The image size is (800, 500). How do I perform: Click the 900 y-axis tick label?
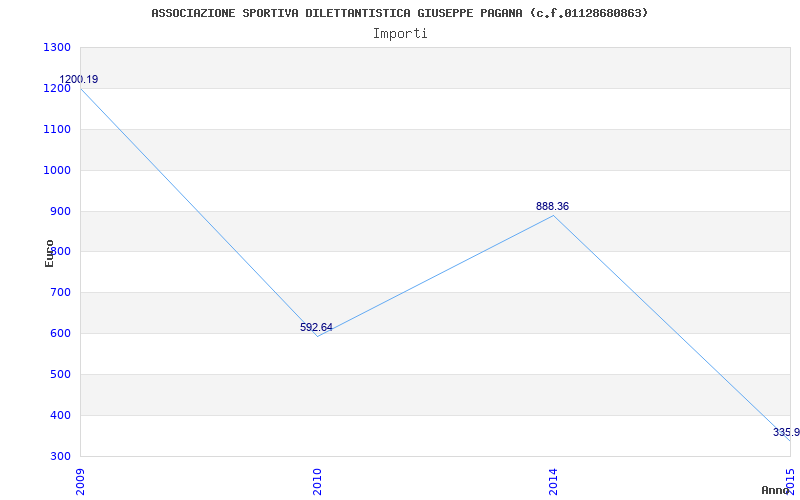60,211
